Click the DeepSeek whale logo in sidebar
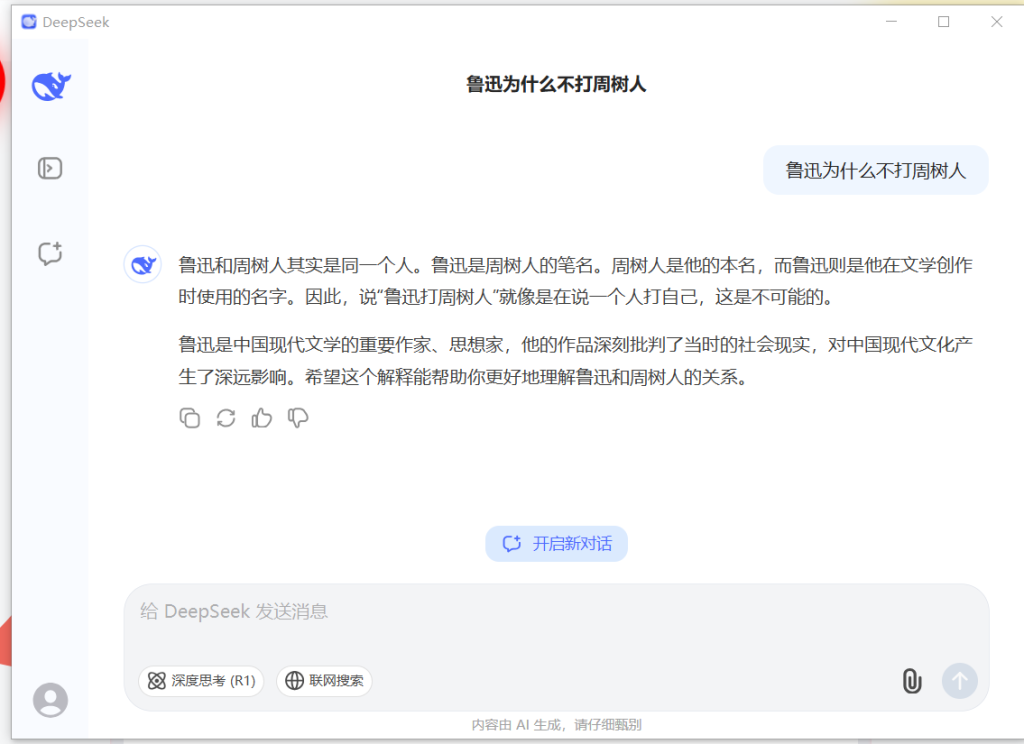The width and height of the screenshot is (1024, 744). 51,86
